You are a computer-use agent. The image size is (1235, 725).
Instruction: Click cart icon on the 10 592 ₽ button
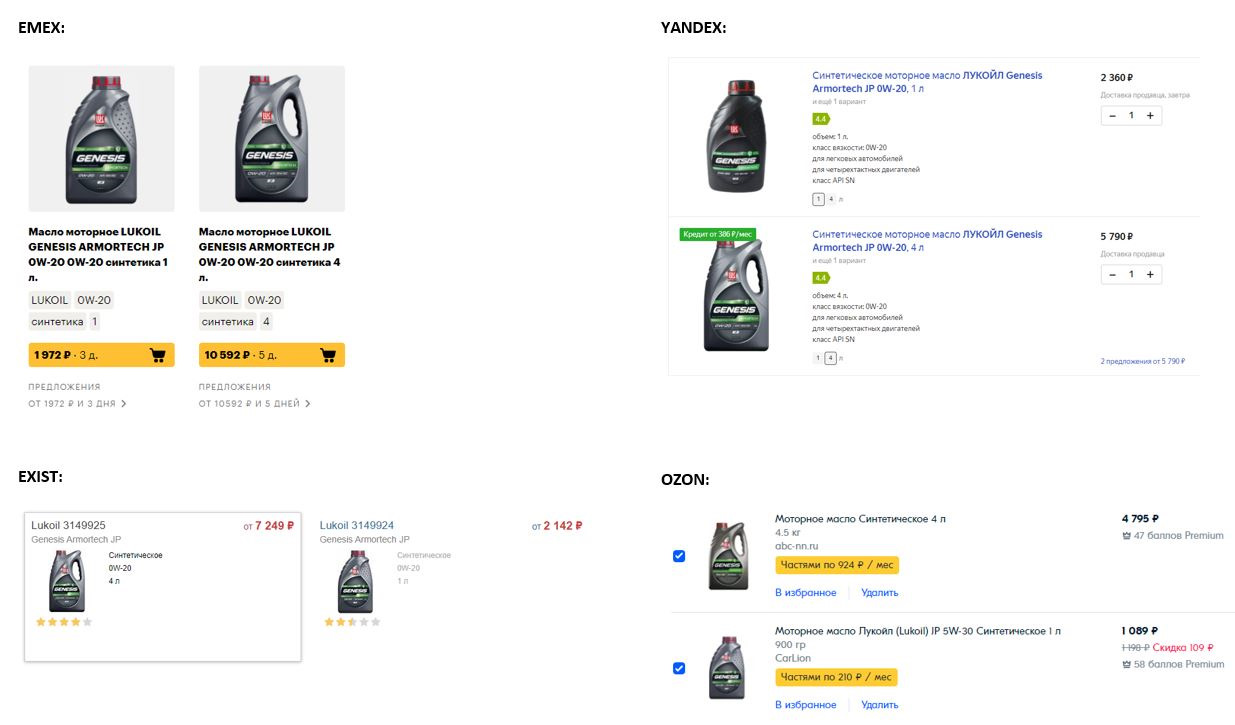click(x=327, y=355)
